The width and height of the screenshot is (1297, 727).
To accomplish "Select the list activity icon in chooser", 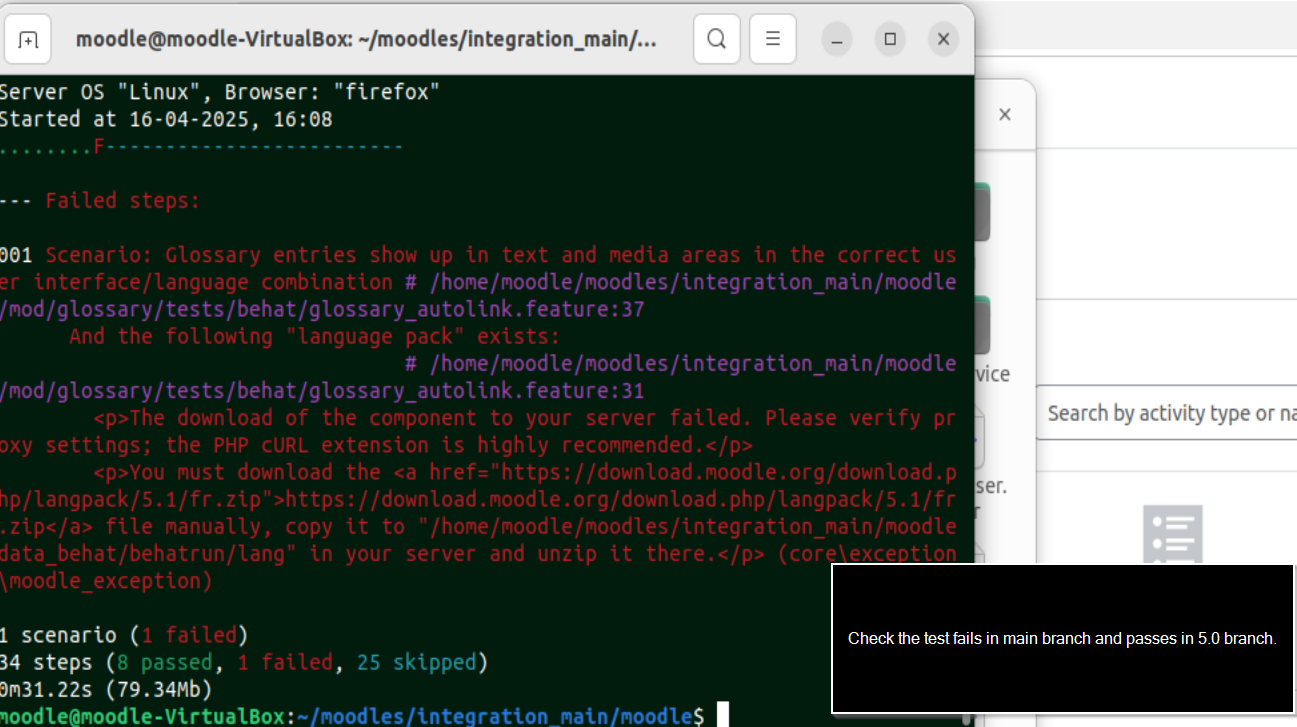I will coord(1172,535).
